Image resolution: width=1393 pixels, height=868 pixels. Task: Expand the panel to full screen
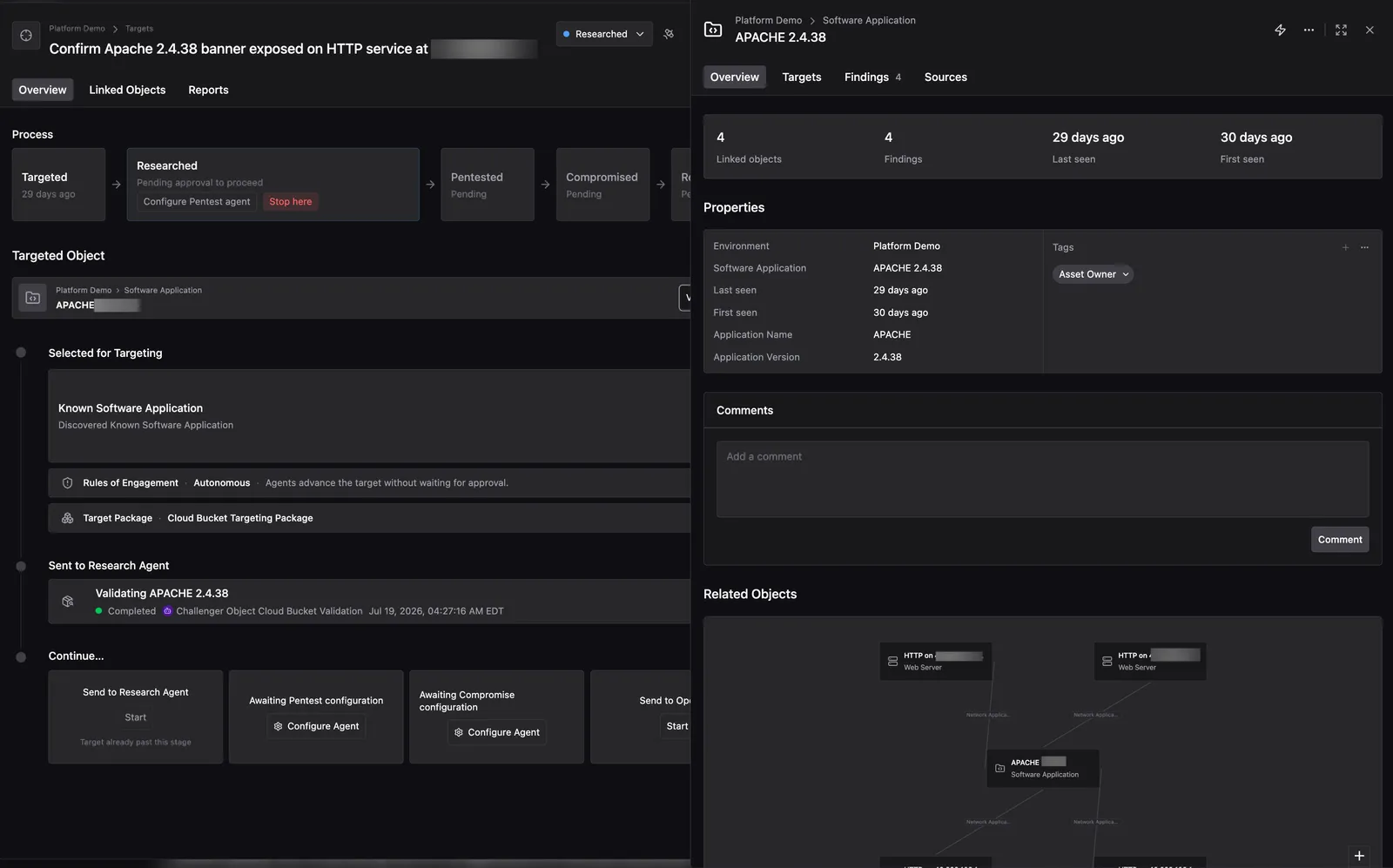coord(1341,30)
